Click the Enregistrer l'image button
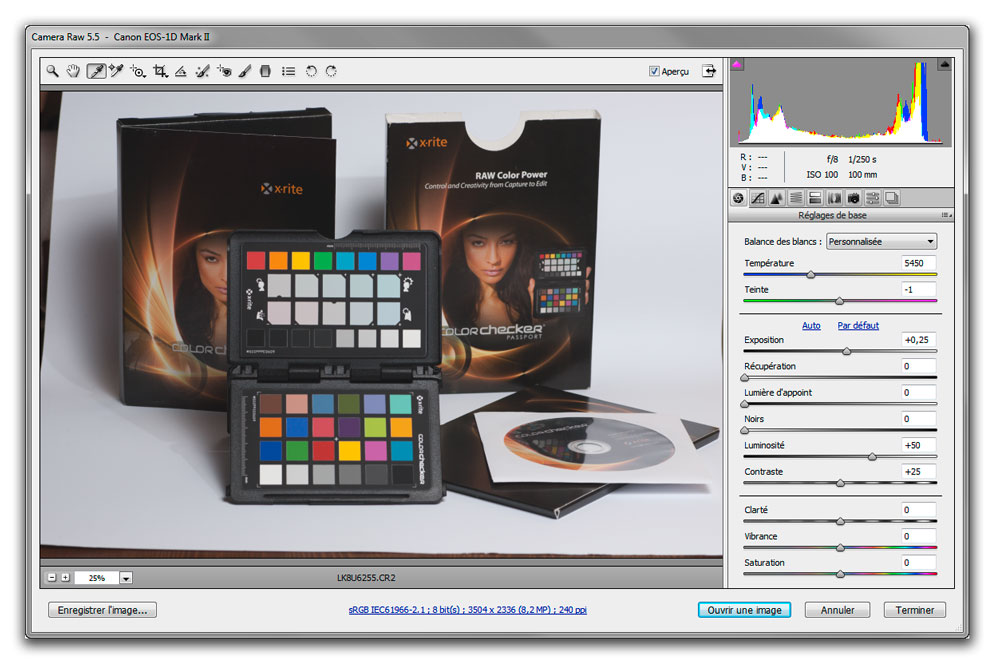The height and width of the screenshot is (670, 1000). (102, 610)
